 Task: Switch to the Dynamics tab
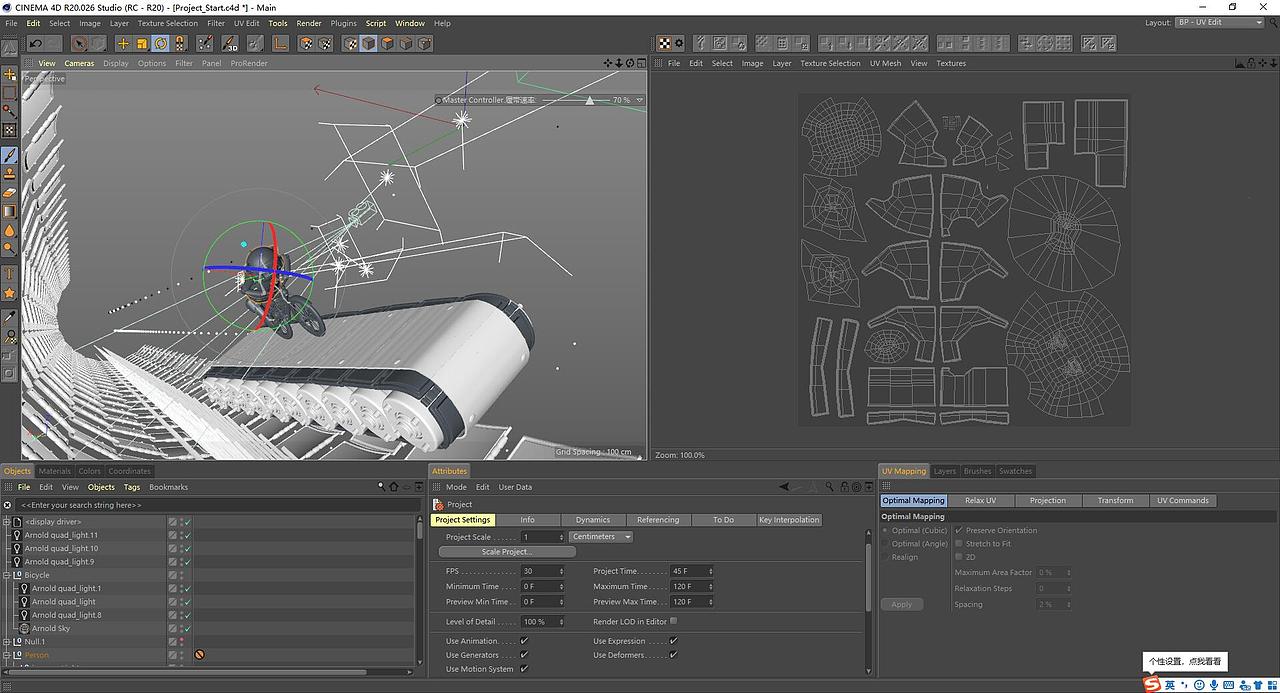click(x=592, y=520)
